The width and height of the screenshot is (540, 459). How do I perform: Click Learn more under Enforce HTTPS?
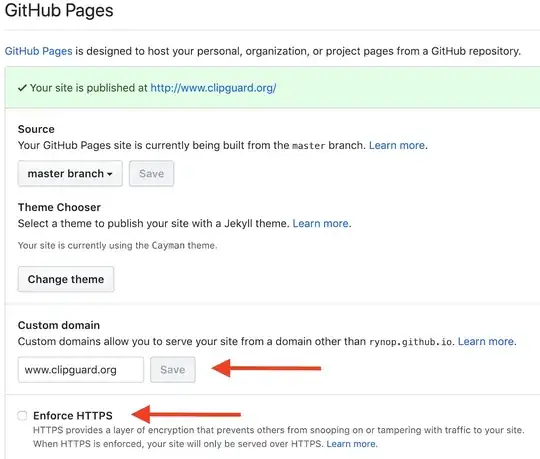pyautogui.click(x=351, y=444)
